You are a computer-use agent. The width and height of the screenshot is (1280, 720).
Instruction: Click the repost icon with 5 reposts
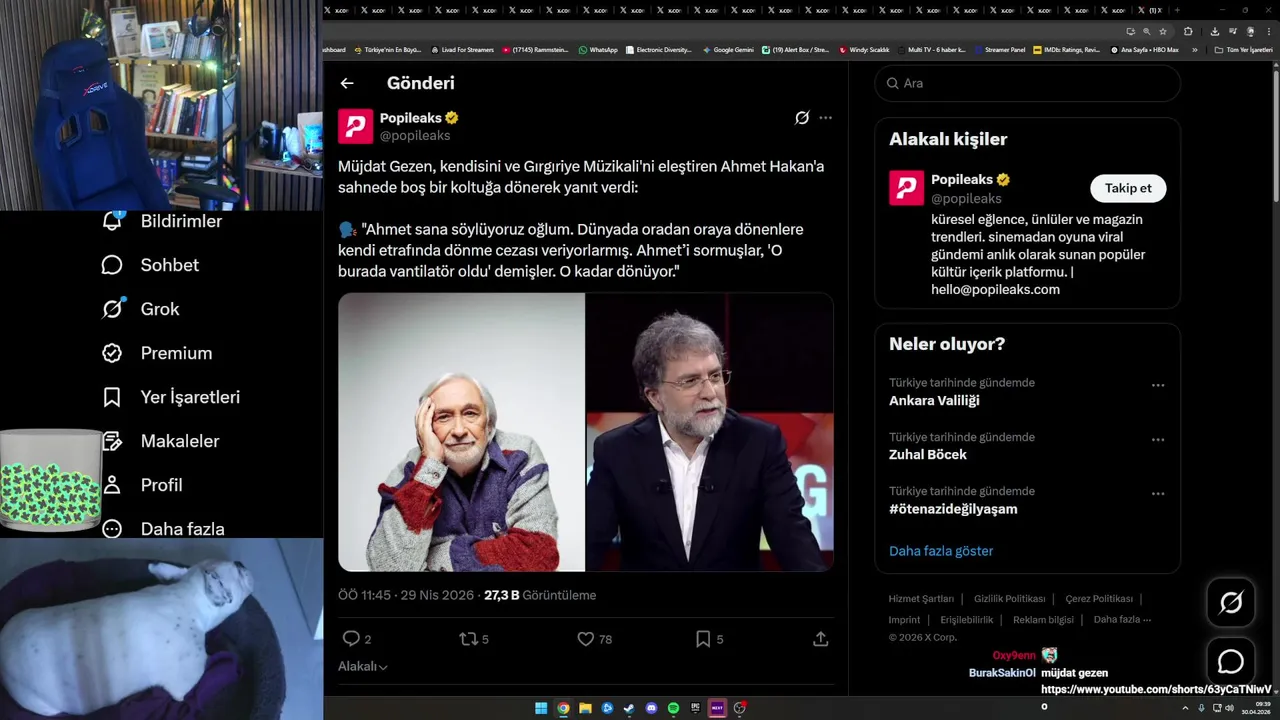pyautogui.click(x=468, y=638)
